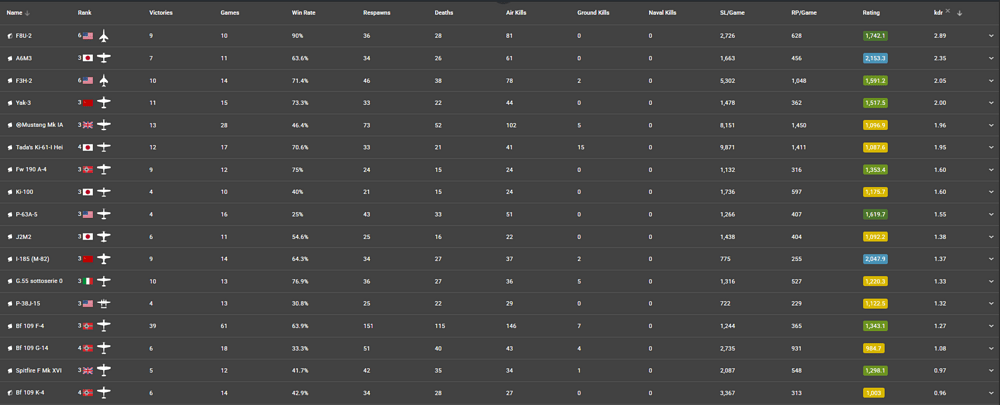This screenshot has width=1000, height=405.
Task: Sort table by Win Rate column header
Action: (x=301, y=13)
